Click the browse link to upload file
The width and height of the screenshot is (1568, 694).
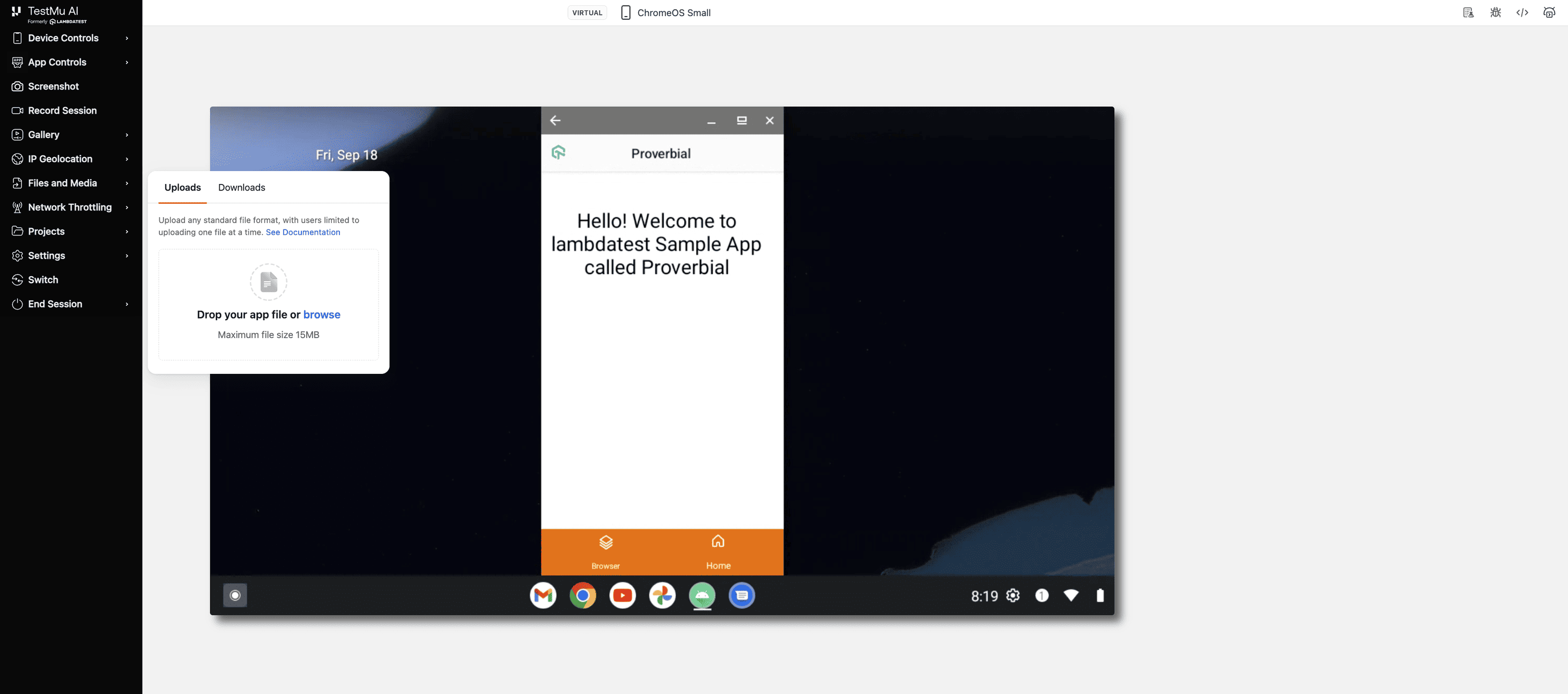tap(322, 315)
